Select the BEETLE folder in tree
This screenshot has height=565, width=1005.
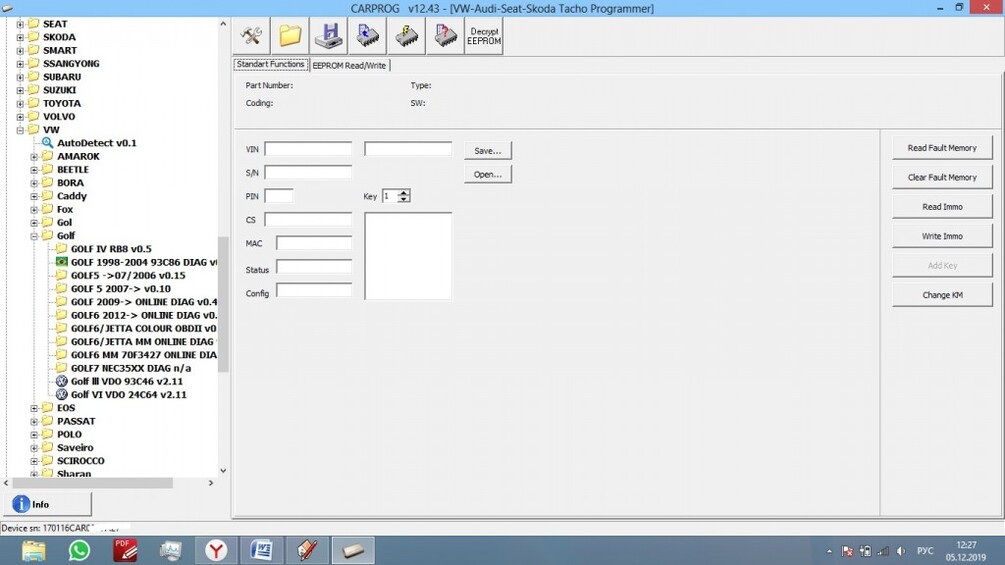pos(72,170)
